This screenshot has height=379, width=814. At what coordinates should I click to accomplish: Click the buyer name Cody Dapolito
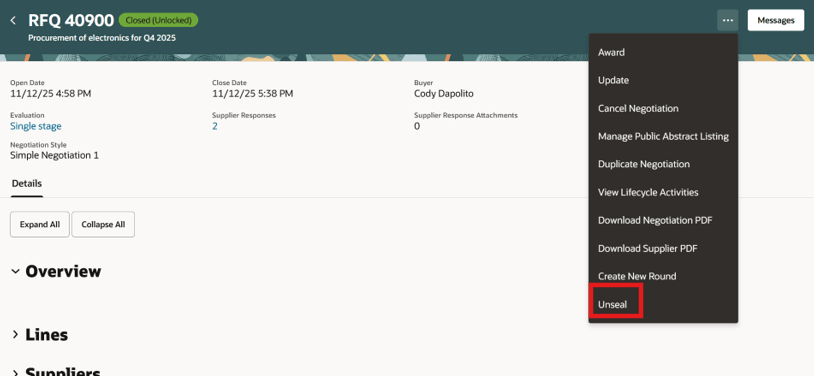point(444,93)
